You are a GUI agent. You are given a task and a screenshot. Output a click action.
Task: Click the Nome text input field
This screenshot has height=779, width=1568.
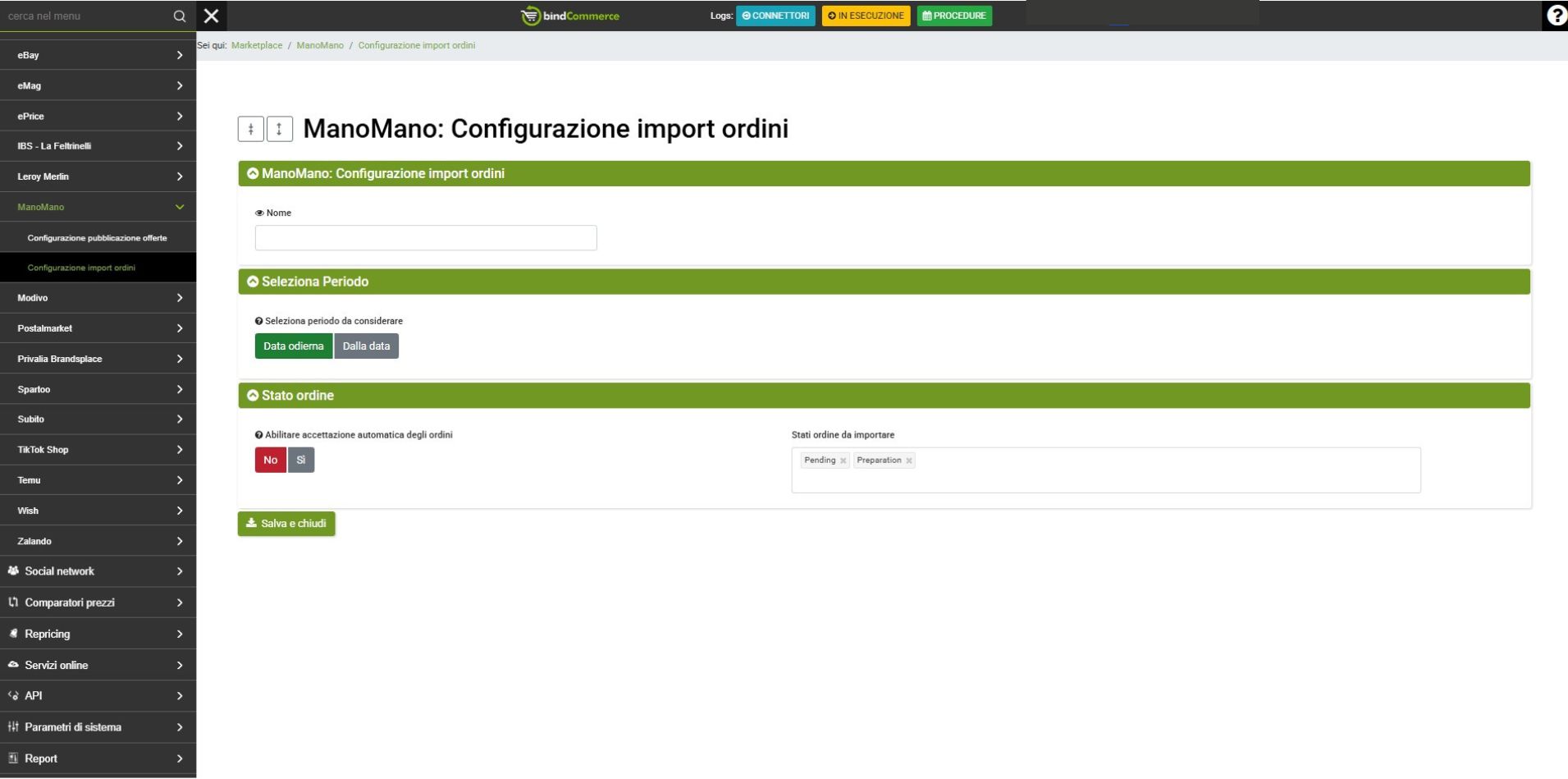coord(426,238)
